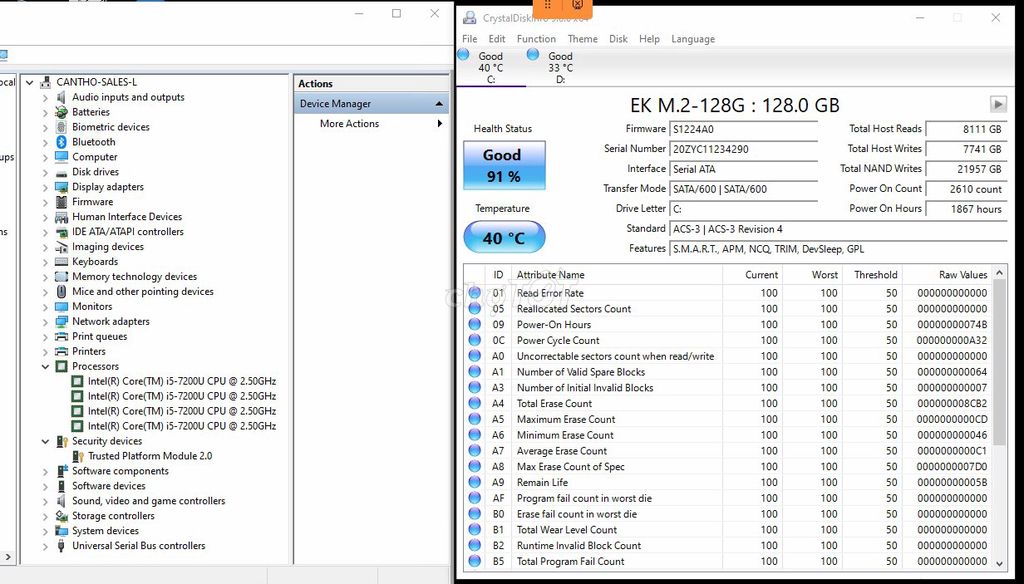Click the IDE ATA/ATAPI controllers icon
Image resolution: width=1024 pixels, height=584 pixels.
coord(61,233)
